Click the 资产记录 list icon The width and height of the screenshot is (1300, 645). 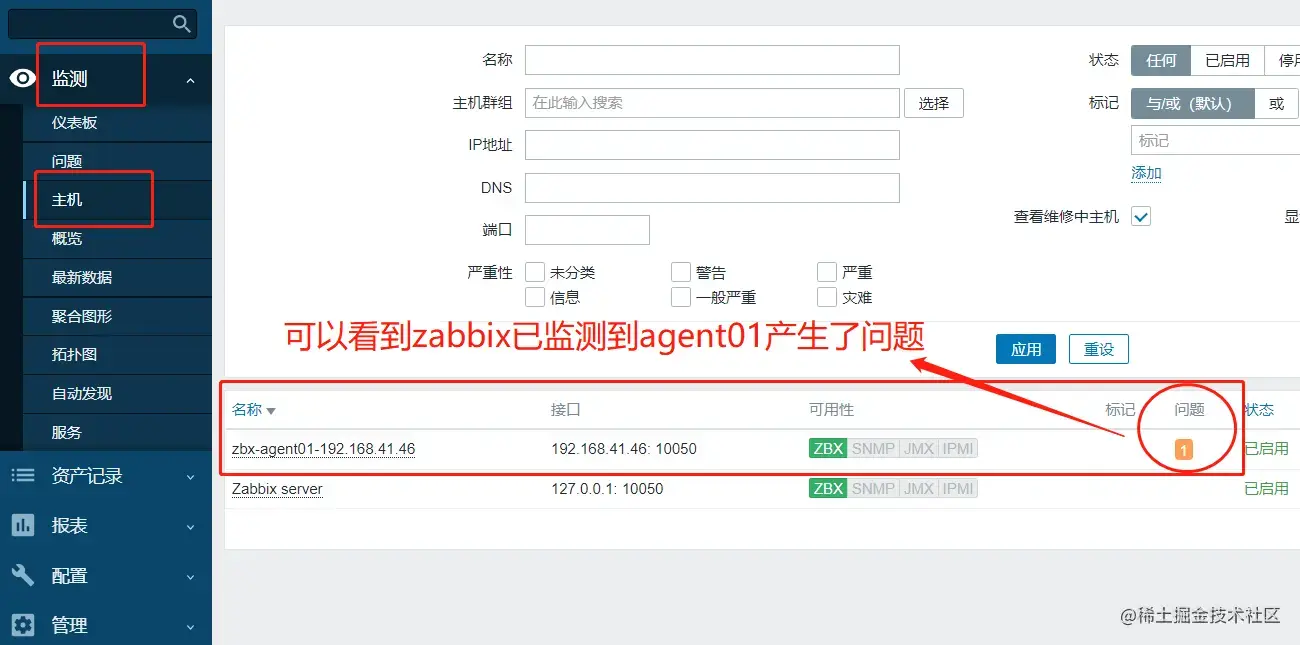click(22, 476)
